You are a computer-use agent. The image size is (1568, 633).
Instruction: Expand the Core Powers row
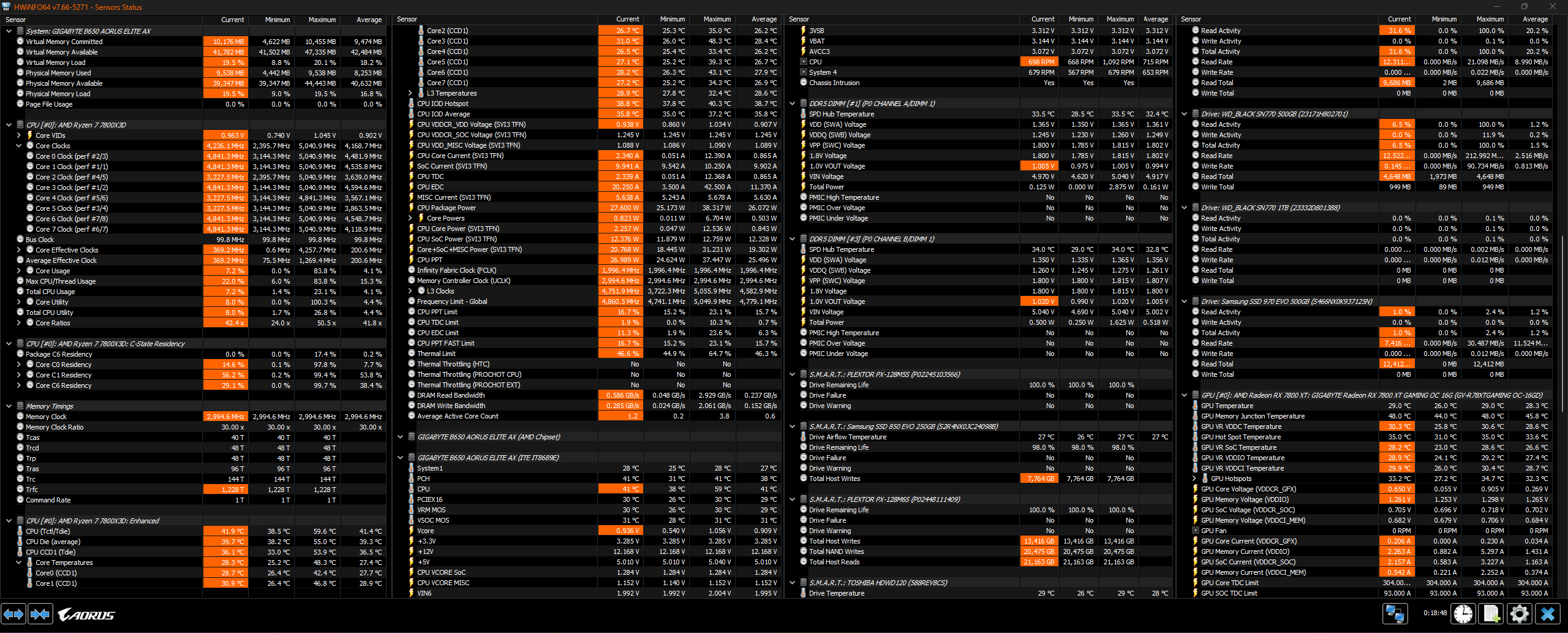click(x=410, y=218)
